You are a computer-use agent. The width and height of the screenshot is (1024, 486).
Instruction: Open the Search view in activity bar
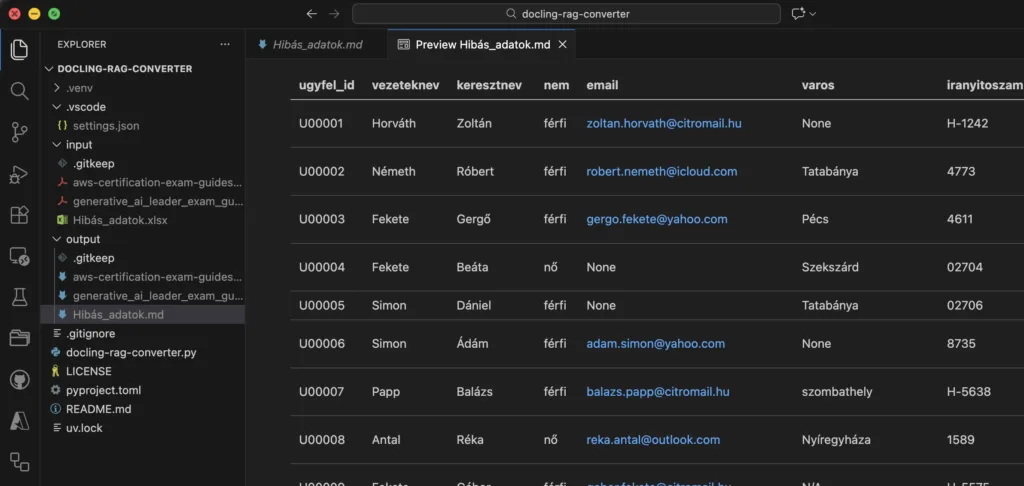tap(19, 90)
